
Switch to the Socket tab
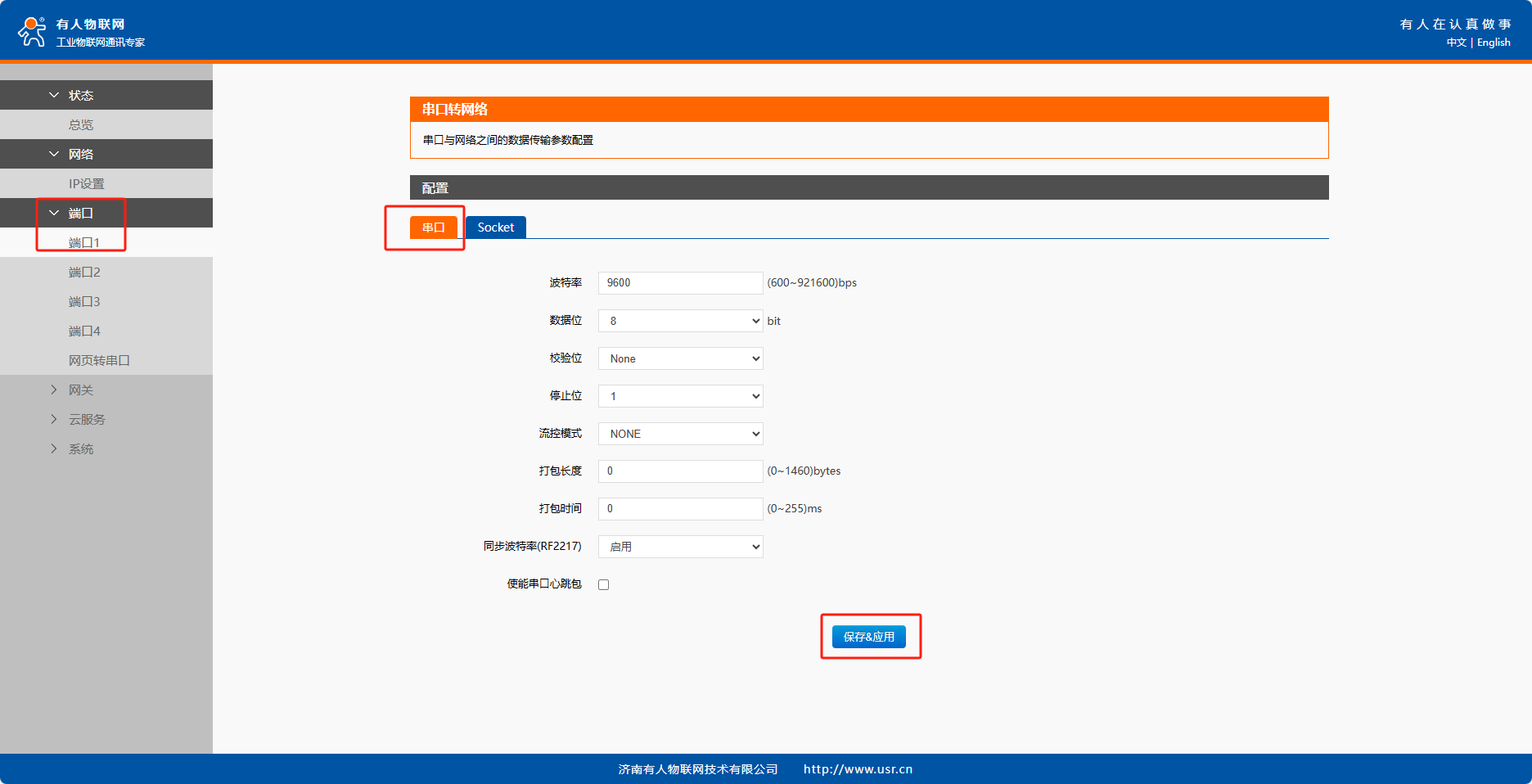(x=495, y=228)
